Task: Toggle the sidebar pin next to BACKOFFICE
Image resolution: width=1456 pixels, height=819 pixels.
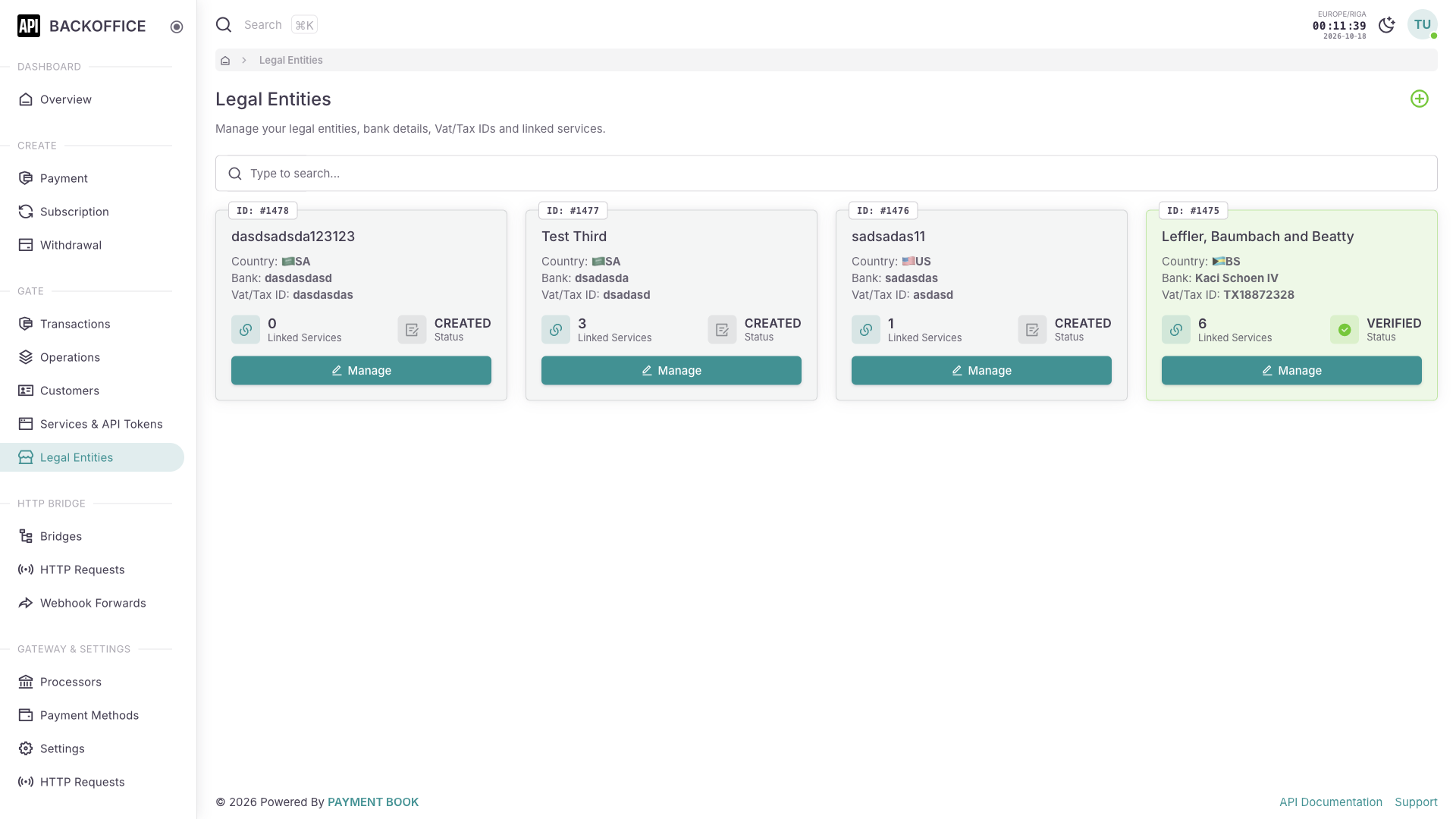Action: point(177,27)
